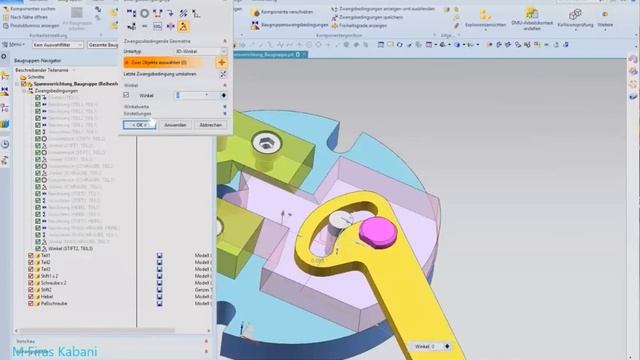Click the Letzte Zwangsbedingung umkehren icon
Viewport: 640px width, 360px height.
223,74
